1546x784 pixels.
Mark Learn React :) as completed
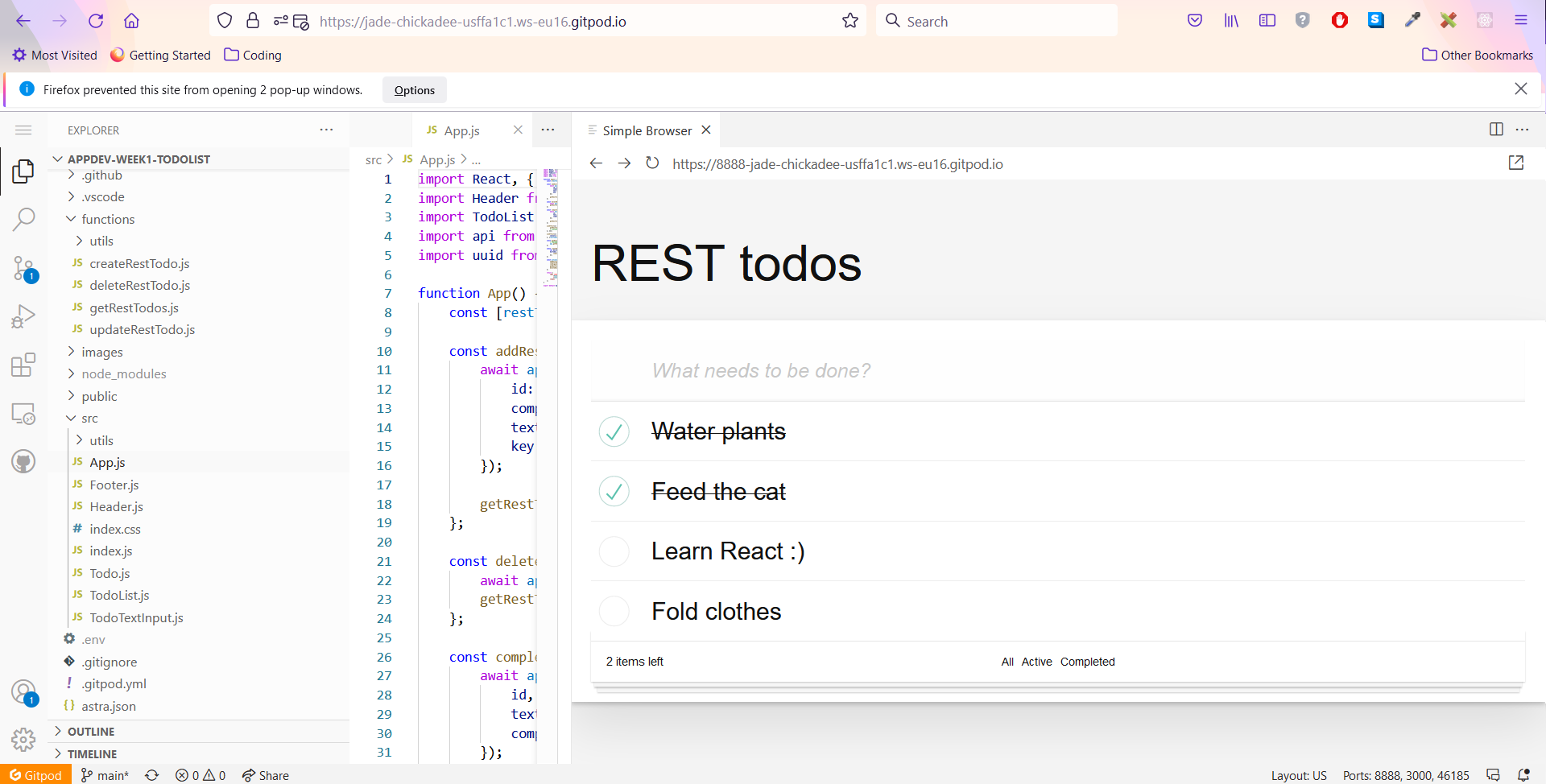pyautogui.click(x=614, y=551)
